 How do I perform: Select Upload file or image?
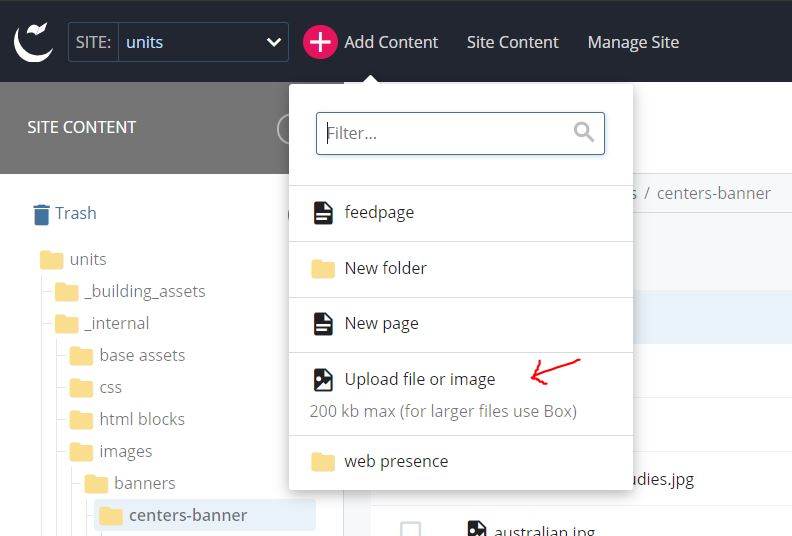461,394
